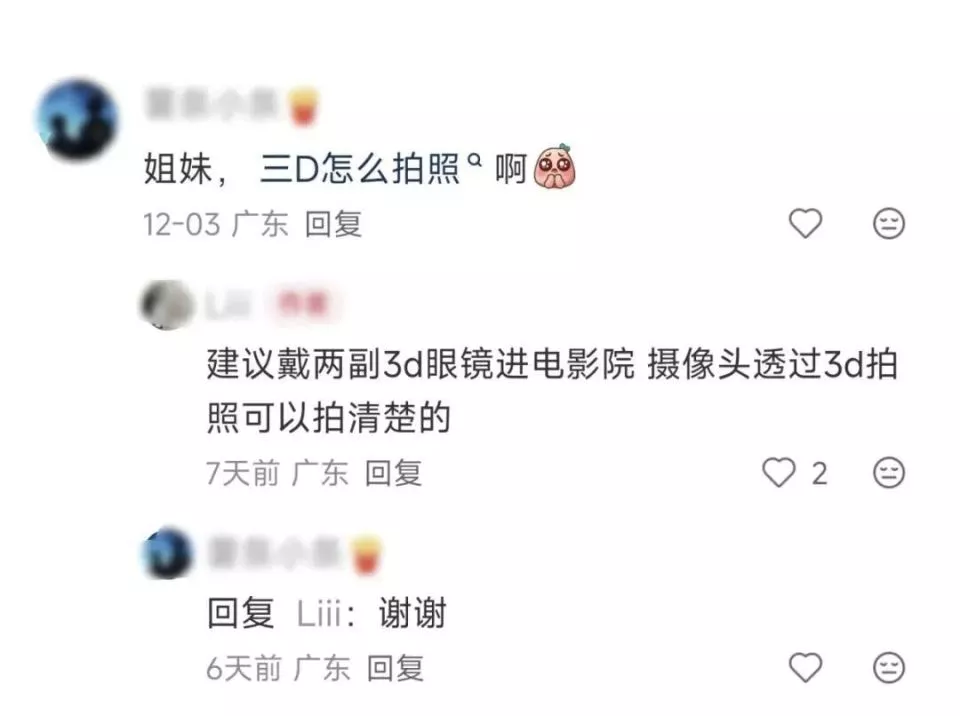This screenshot has width=960, height=716.
Task: Like the reply with 2 likes
Action: pos(779,473)
